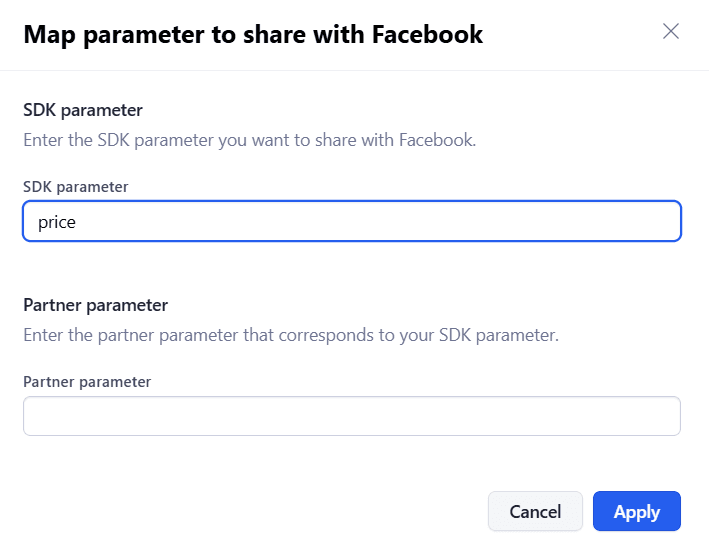Close the dialog with the X icon
Viewport: 709px width, 537px height.
click(671, 31)
